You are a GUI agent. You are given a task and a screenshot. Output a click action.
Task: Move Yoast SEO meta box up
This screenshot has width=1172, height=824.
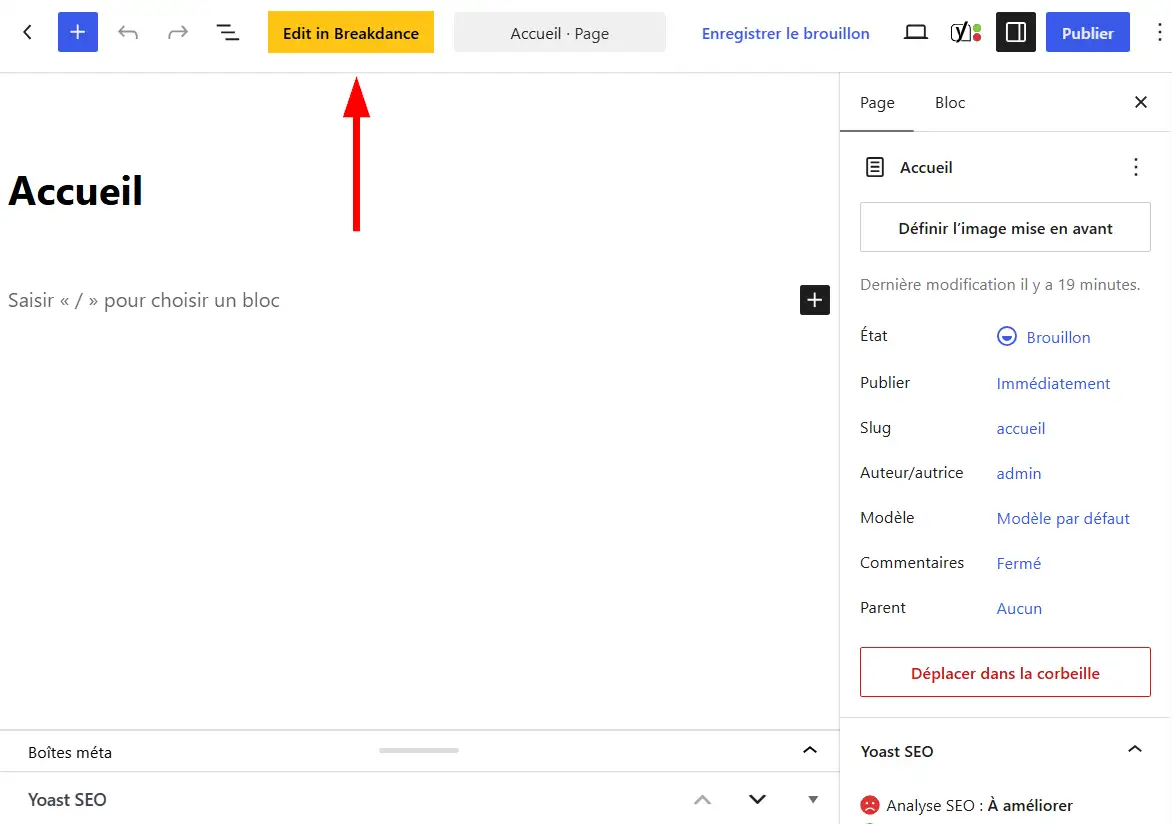point(702,799)
